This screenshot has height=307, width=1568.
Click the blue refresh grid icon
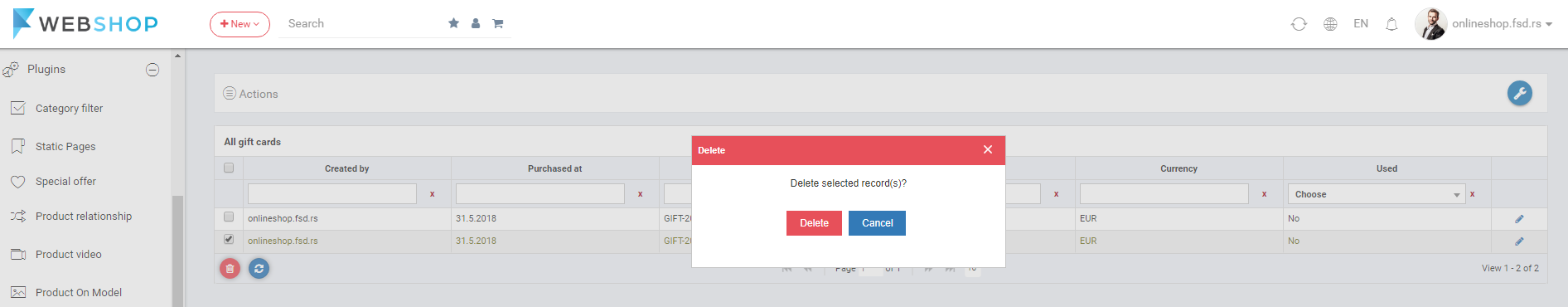click(259, 268)
